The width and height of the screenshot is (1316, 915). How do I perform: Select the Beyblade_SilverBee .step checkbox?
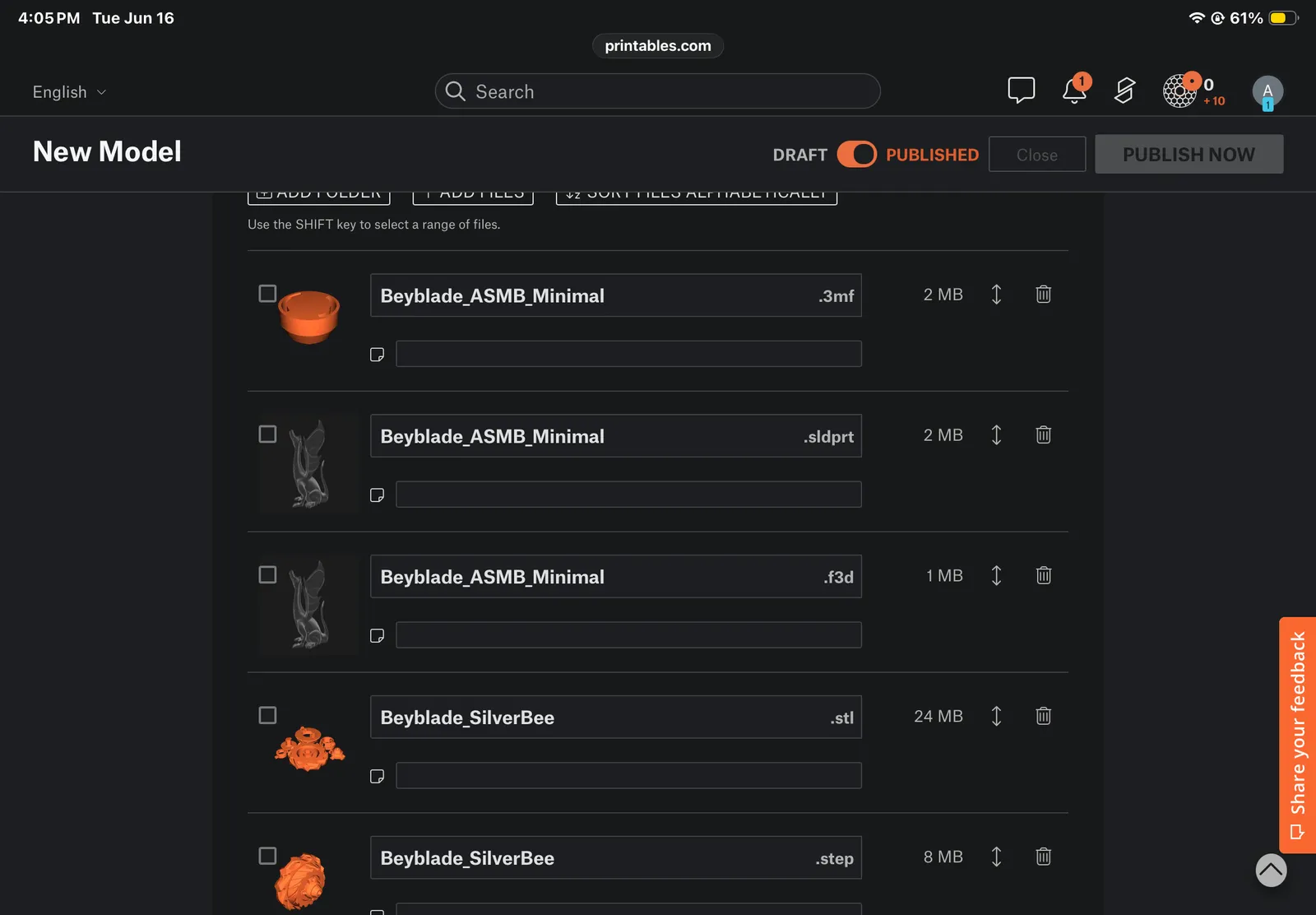[x=267, y=857]
